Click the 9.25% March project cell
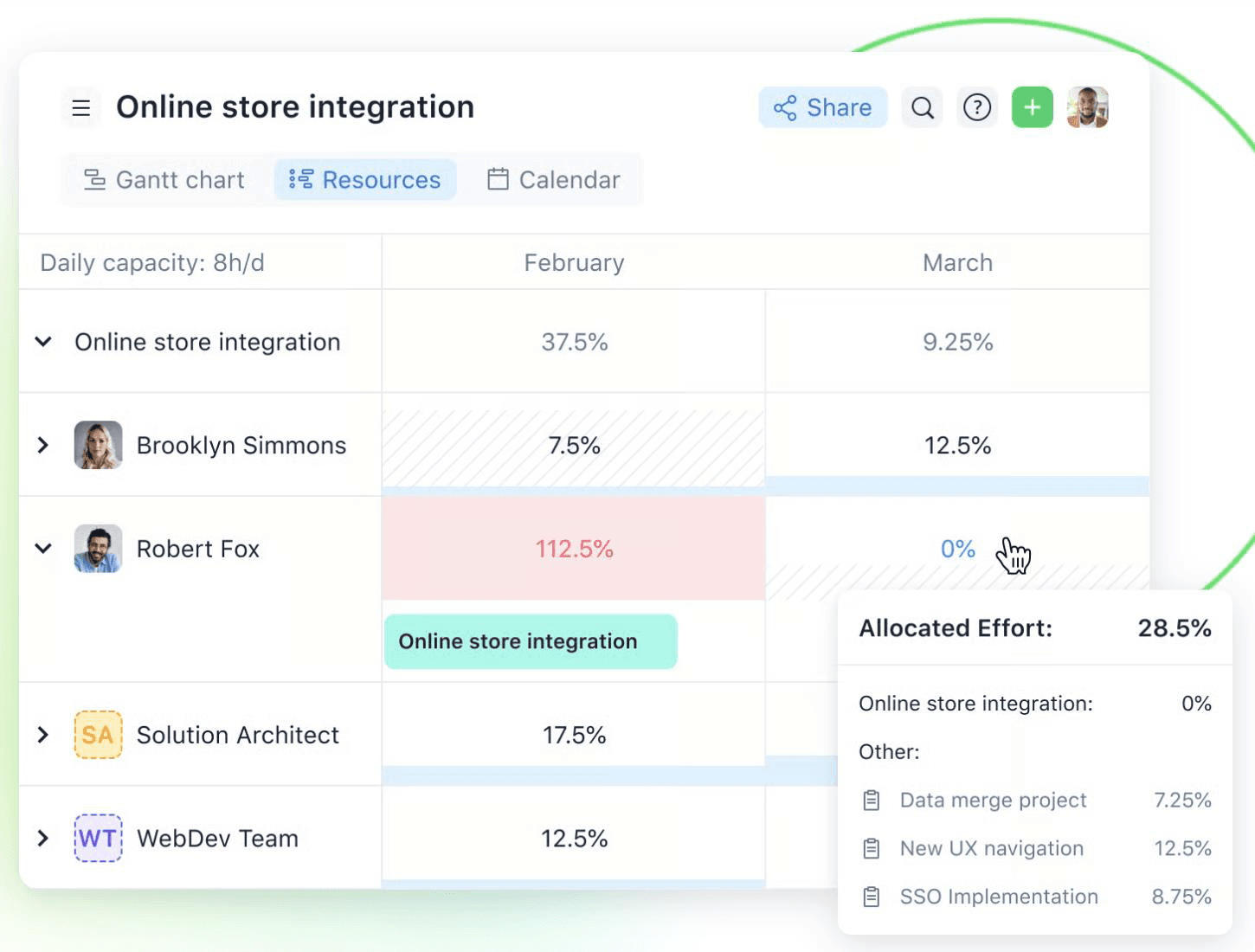The width and height of the screenshot is (1255, 952). point(957,342)
